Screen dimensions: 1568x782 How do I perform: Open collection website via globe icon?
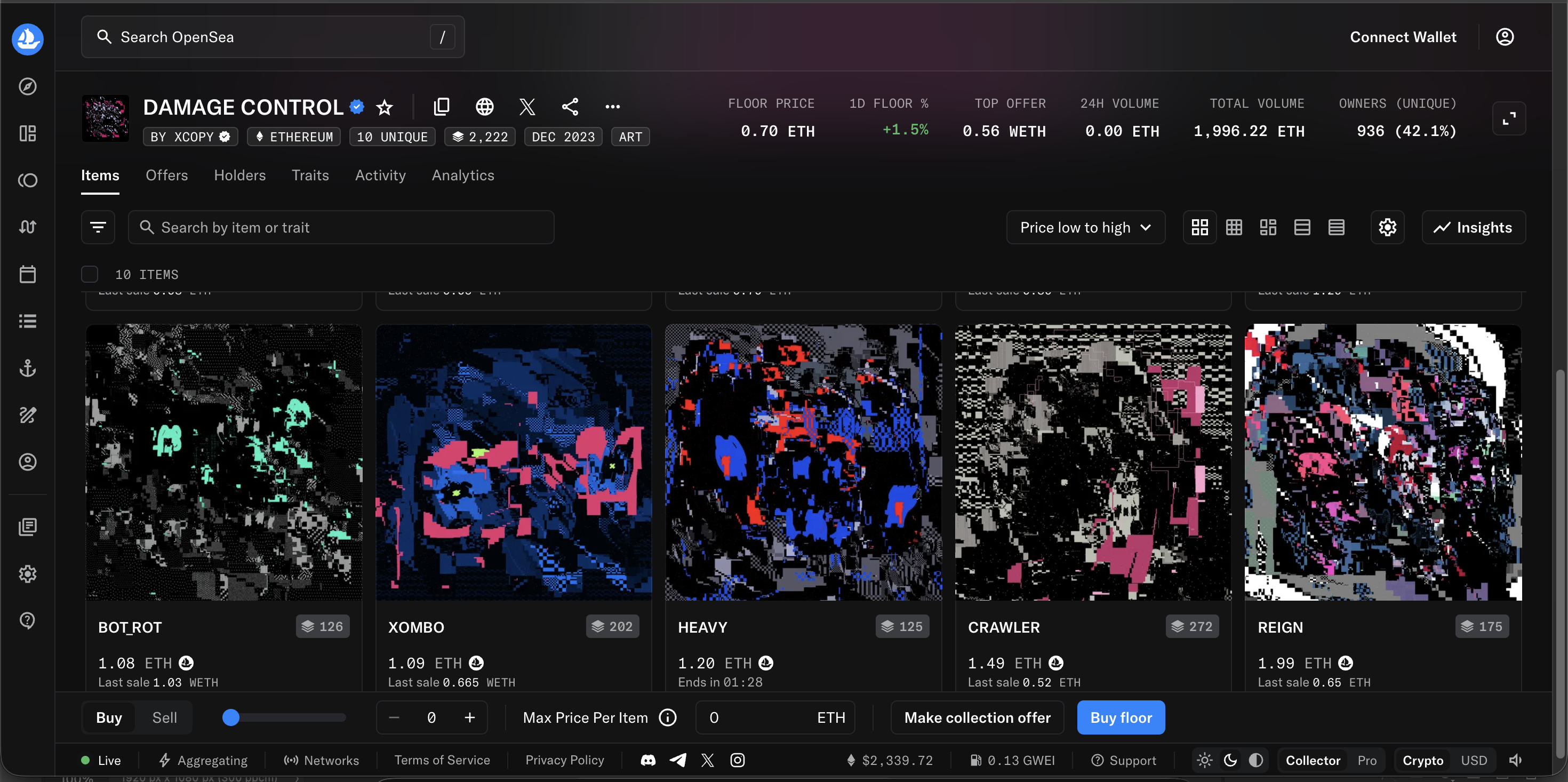[484, 107]
